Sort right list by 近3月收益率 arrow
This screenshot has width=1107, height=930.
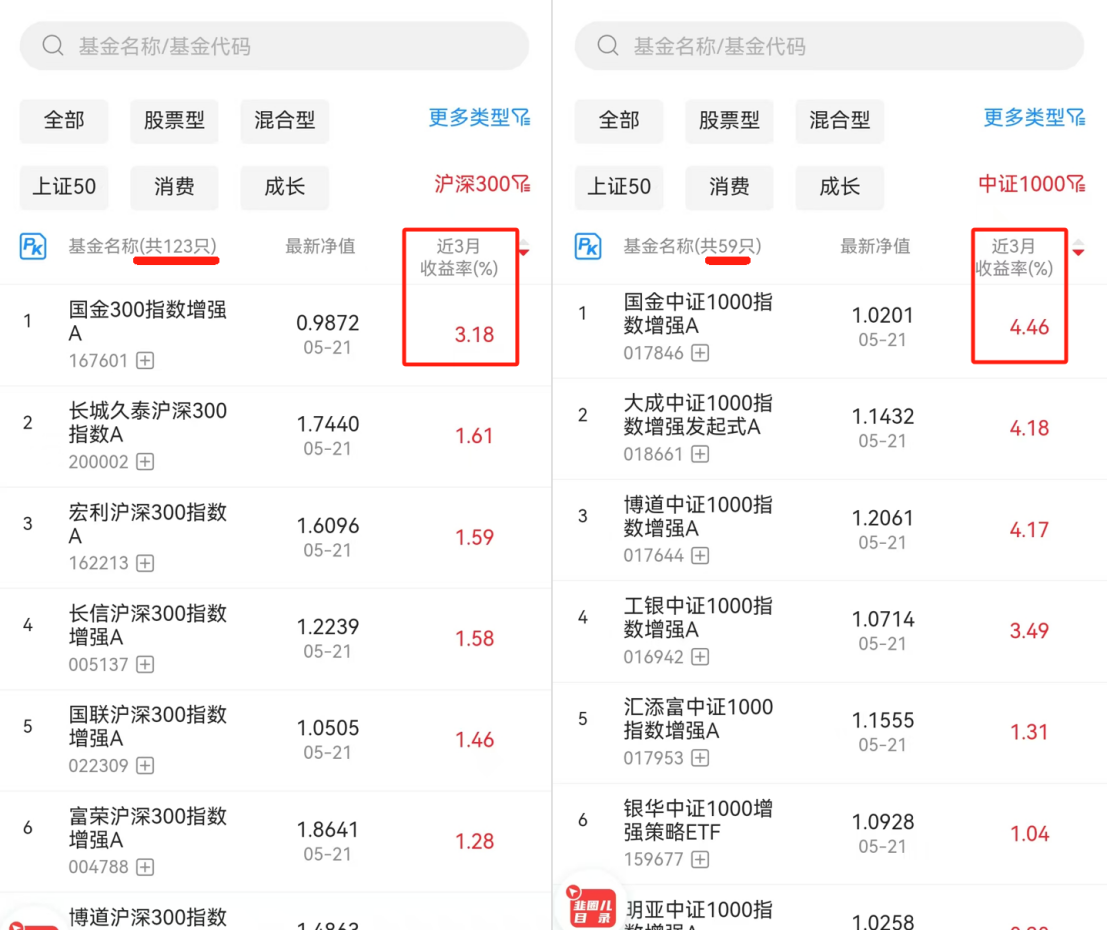click(1078, 248)
